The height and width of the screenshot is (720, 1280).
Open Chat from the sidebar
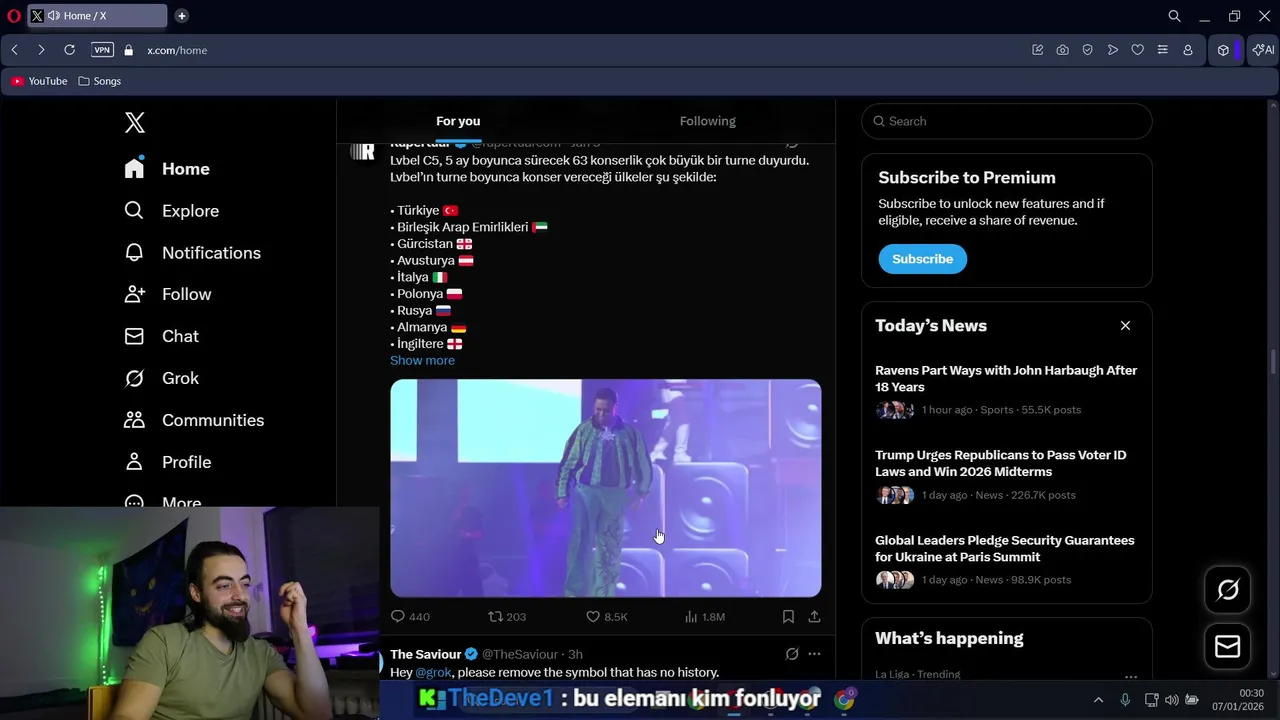pos(161,336)
